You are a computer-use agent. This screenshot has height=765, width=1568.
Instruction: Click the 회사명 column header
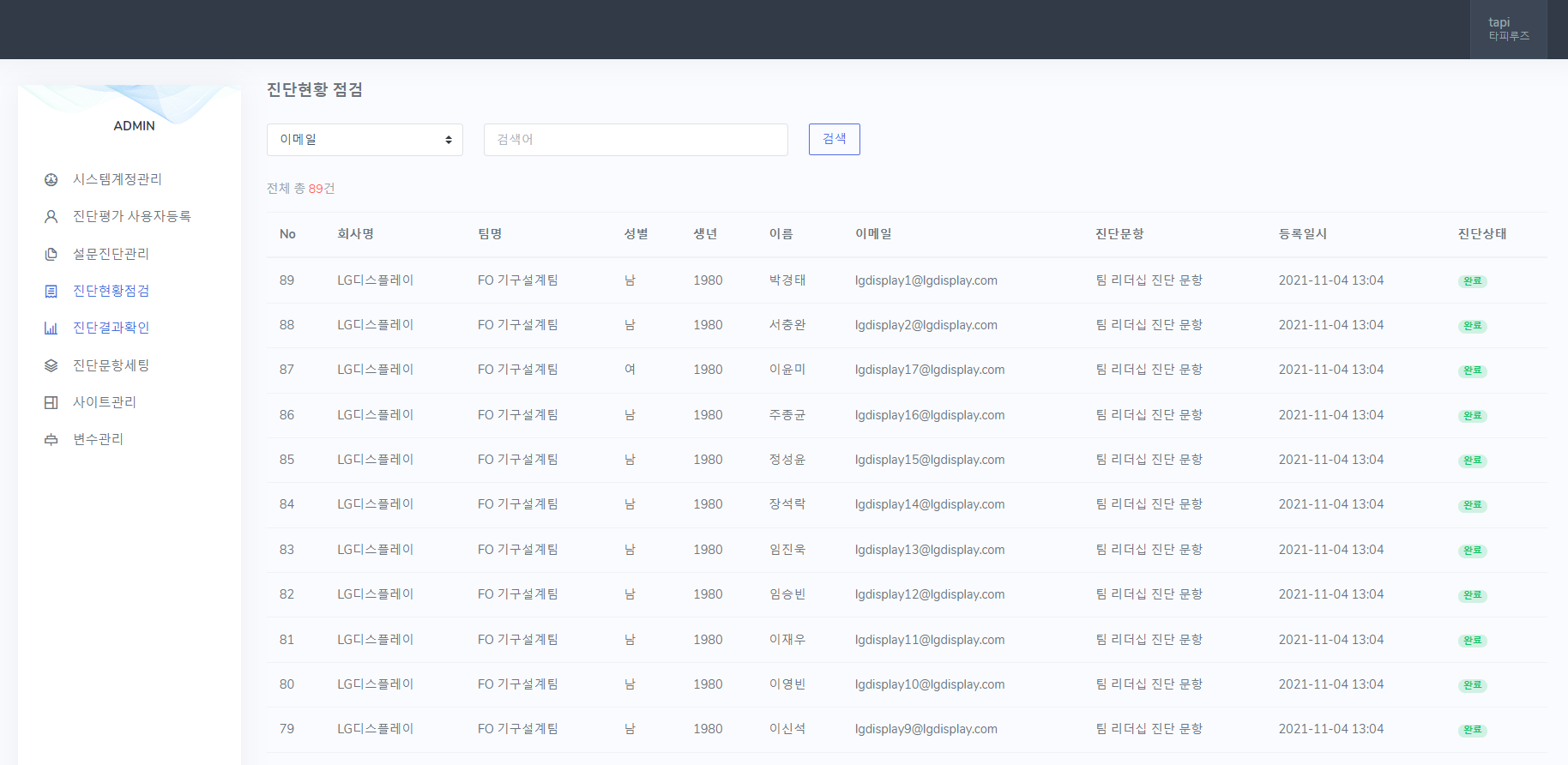(x=355, y=234)
